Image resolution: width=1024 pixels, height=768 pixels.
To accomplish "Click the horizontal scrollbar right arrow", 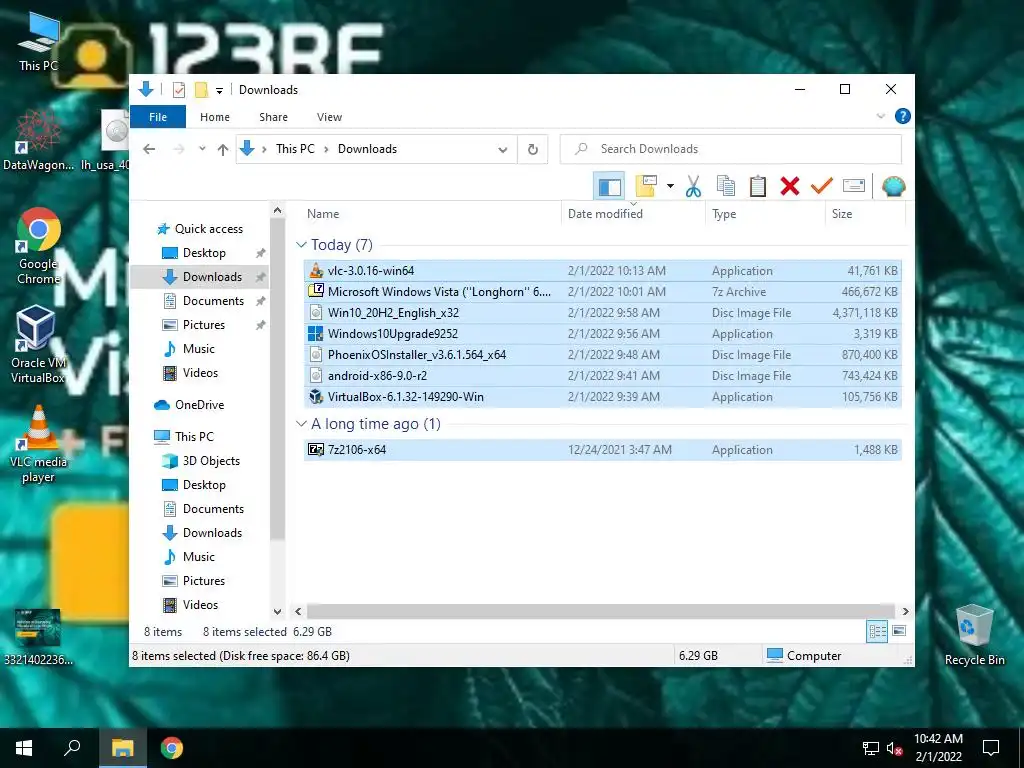I will [x=905, y=612].
